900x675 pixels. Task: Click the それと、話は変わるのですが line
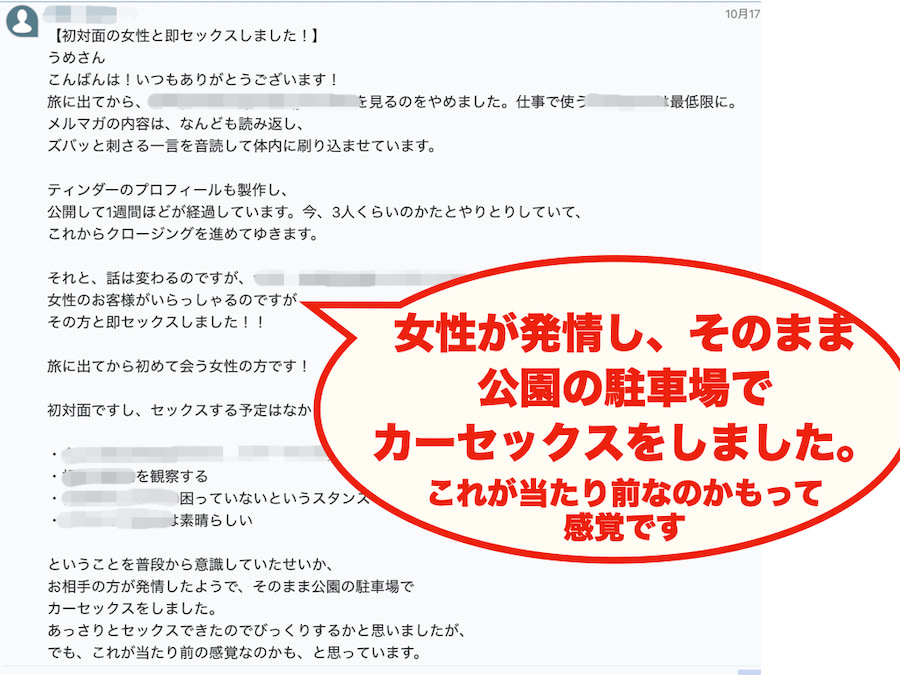point(146,278)
